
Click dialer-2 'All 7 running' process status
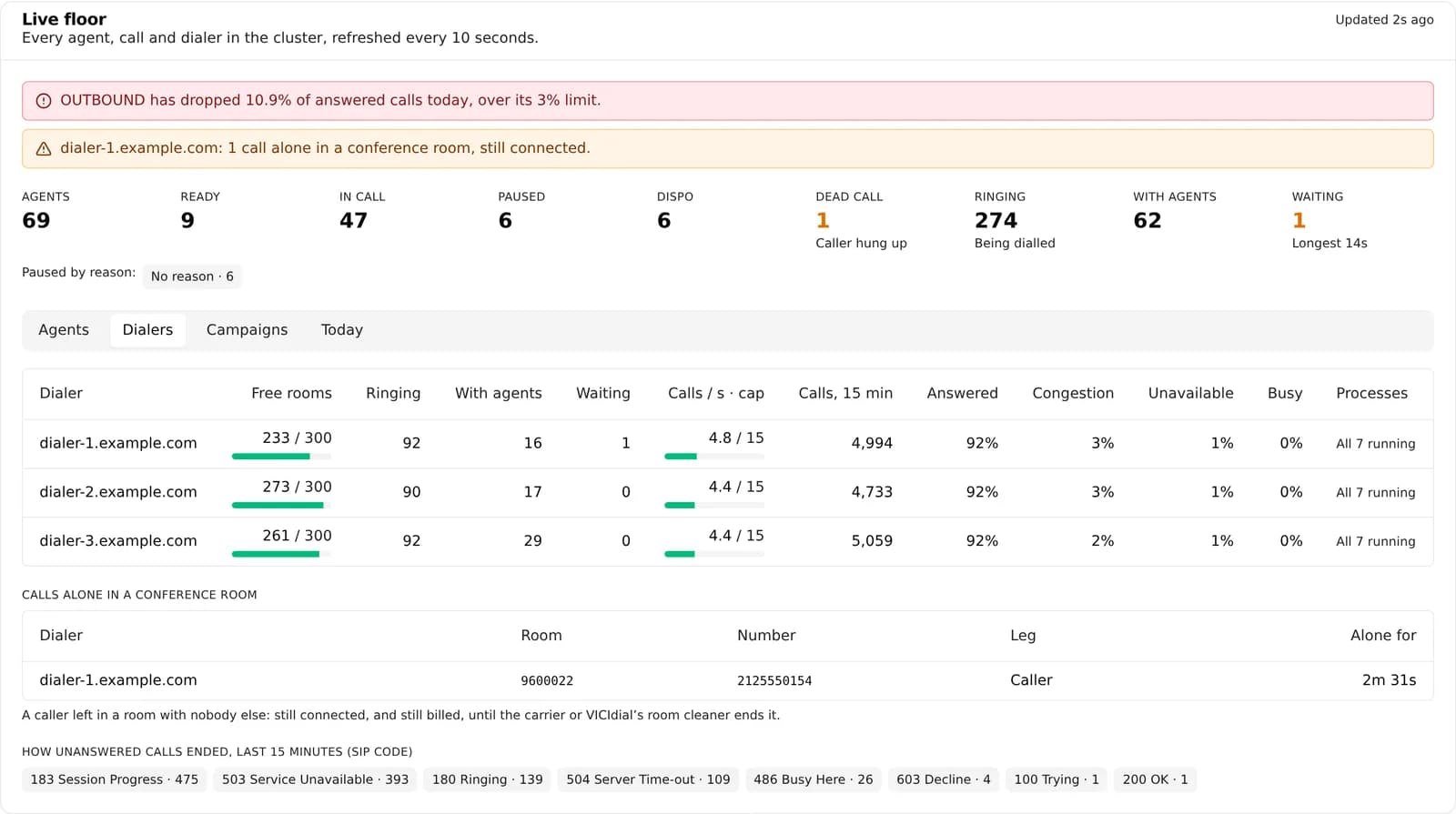click(1376, 493)
